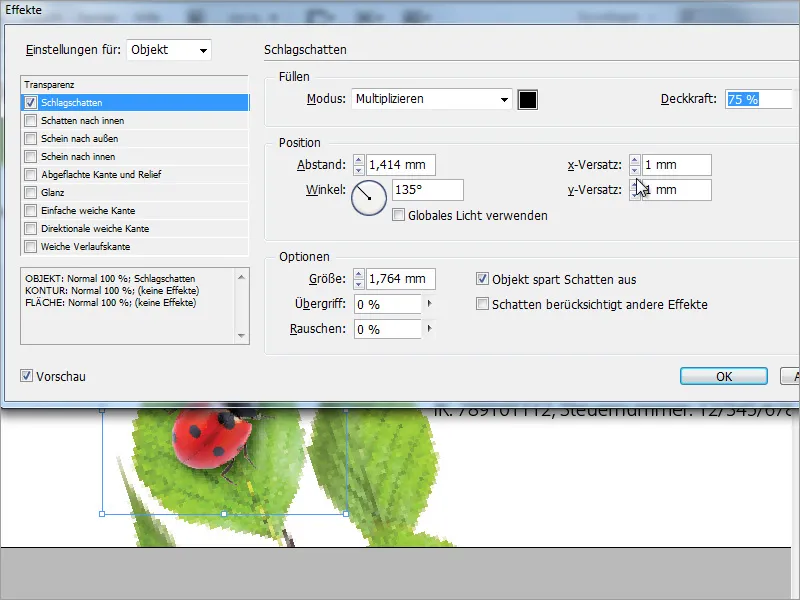This screenshot has width=800, height=600.
Task: Click the y-Versatz value field
Action: (x=677, y=190)
